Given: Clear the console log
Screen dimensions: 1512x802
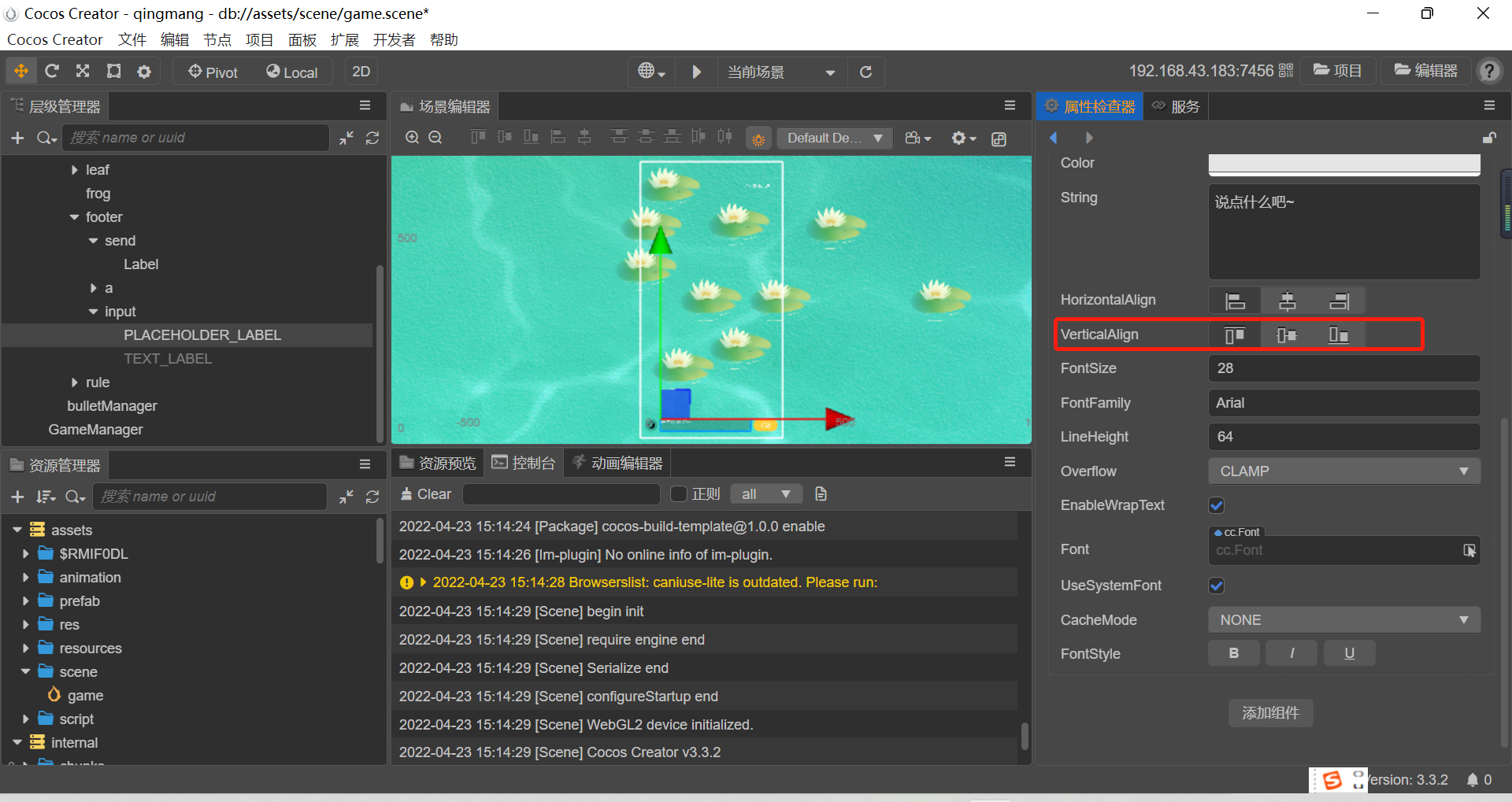Looking at the screenshot, I should click(426, 494).
